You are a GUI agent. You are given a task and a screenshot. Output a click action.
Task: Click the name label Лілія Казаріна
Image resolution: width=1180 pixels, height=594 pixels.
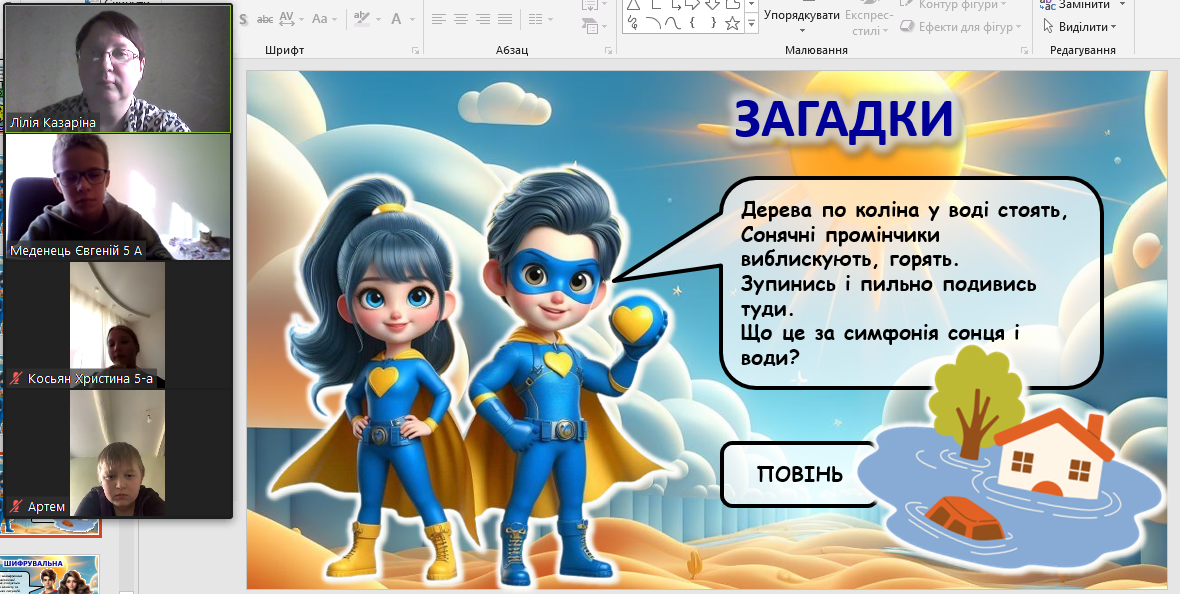pos(53,123)
